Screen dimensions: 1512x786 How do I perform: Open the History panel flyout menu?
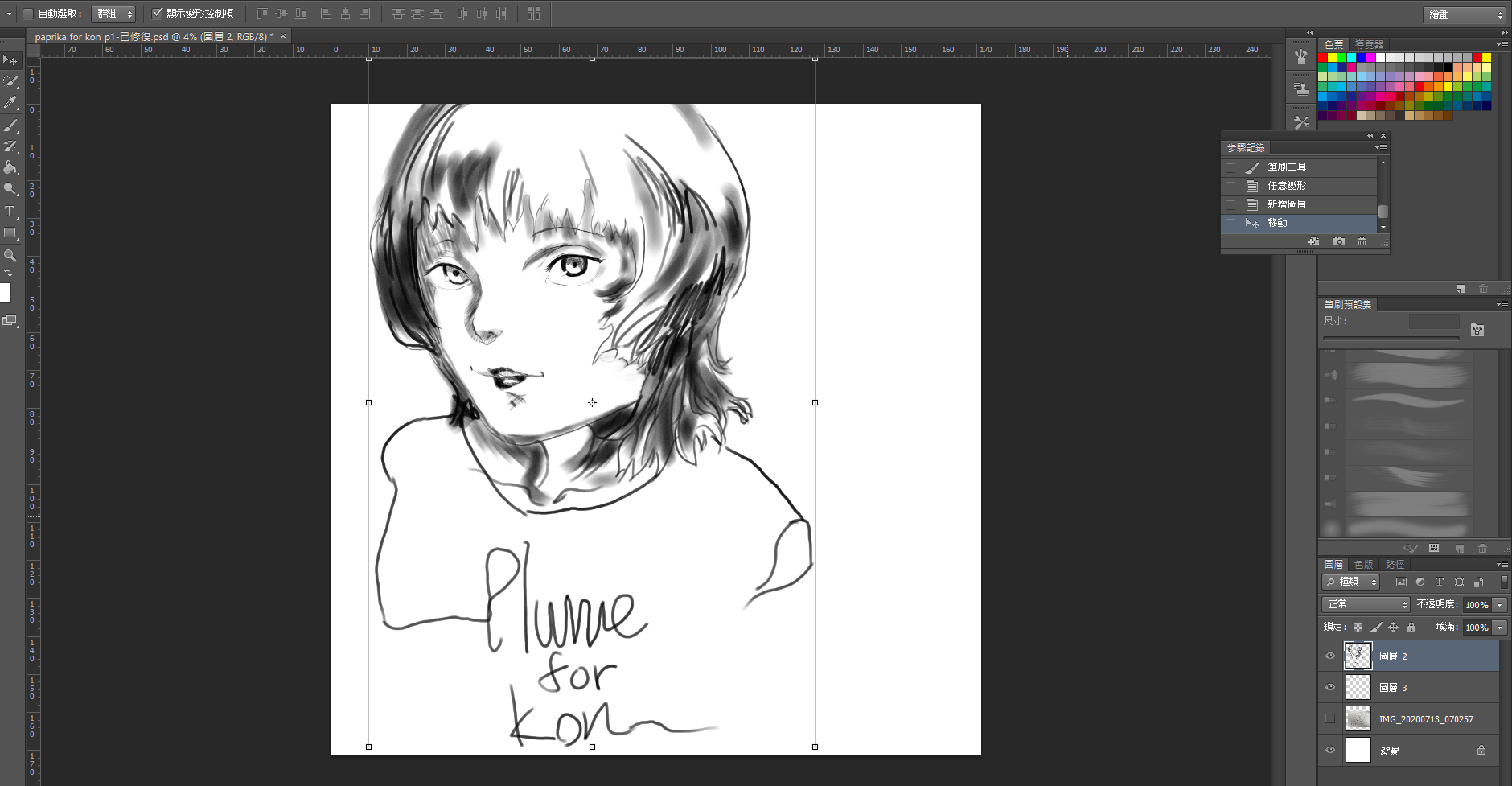click(1380, 148)
